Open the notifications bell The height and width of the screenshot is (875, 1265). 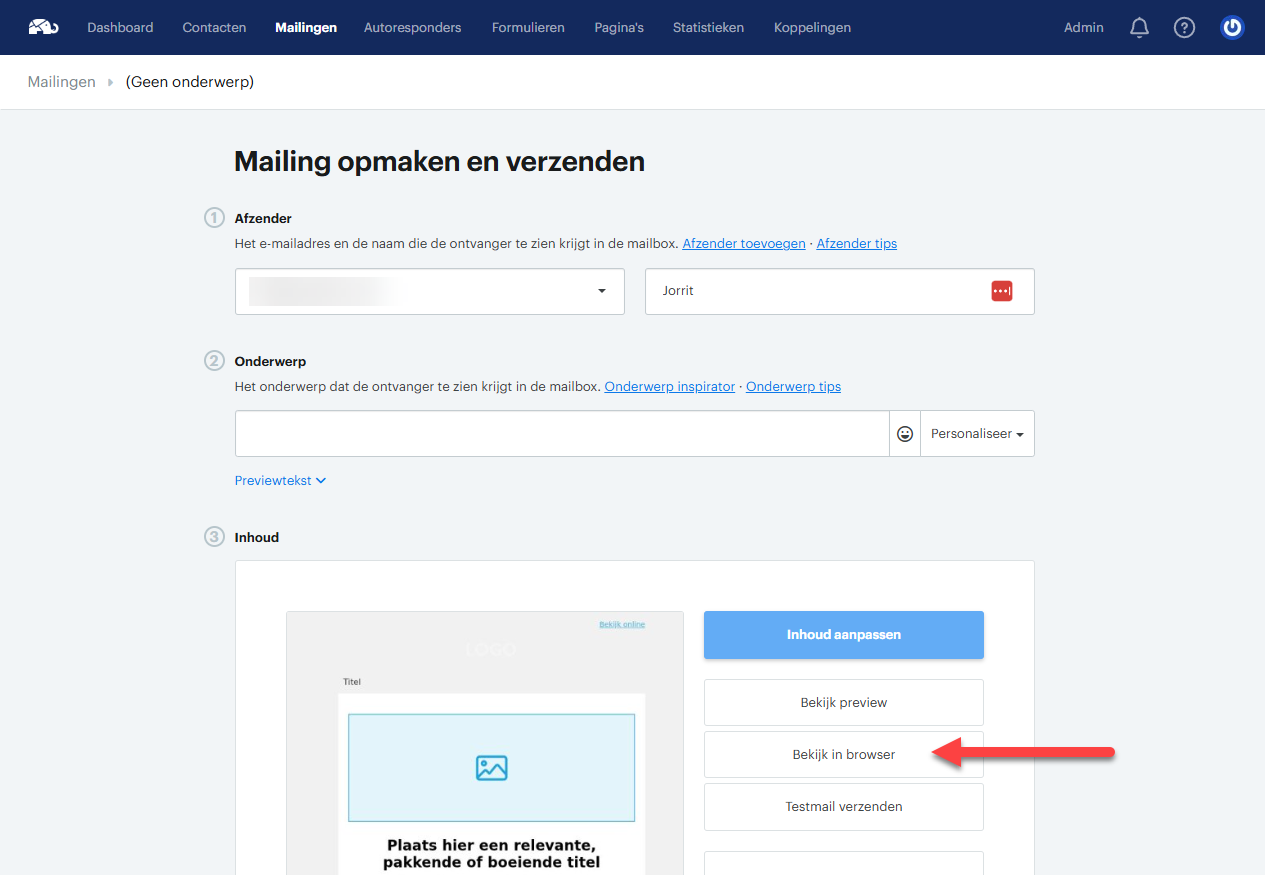coord(1139,28)
